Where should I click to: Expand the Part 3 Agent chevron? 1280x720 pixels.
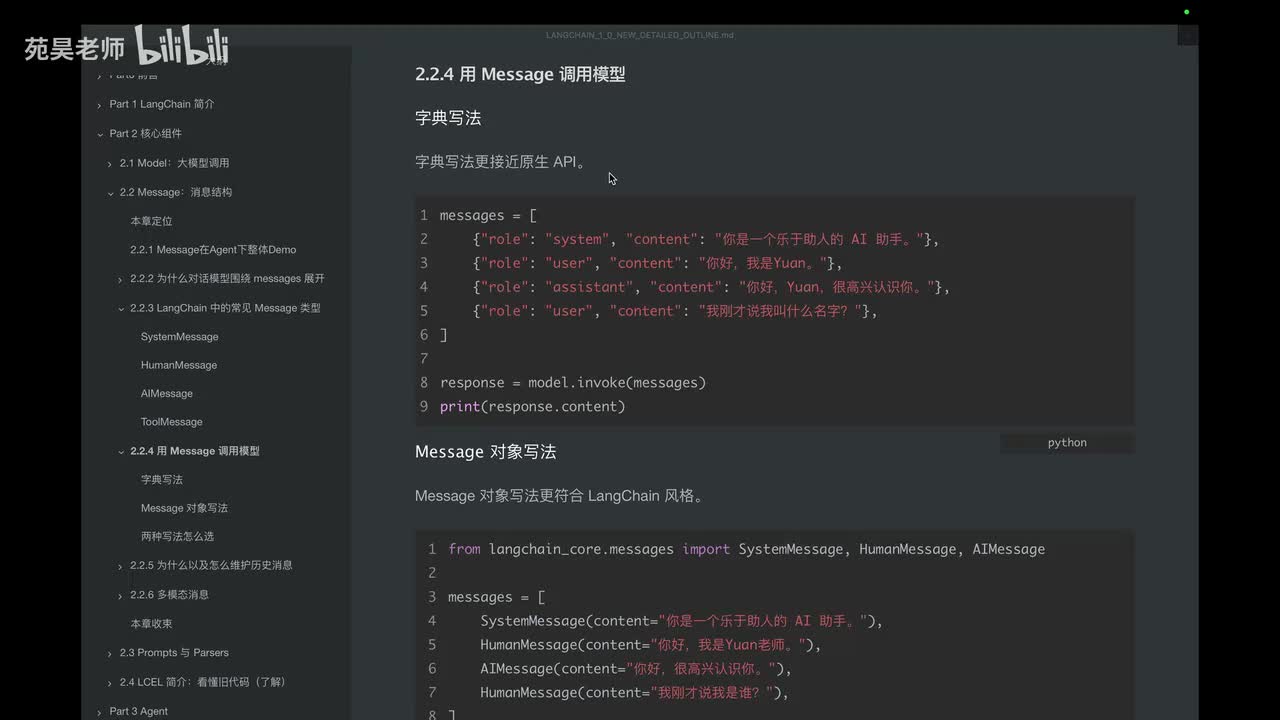click(x=99, y=712)
